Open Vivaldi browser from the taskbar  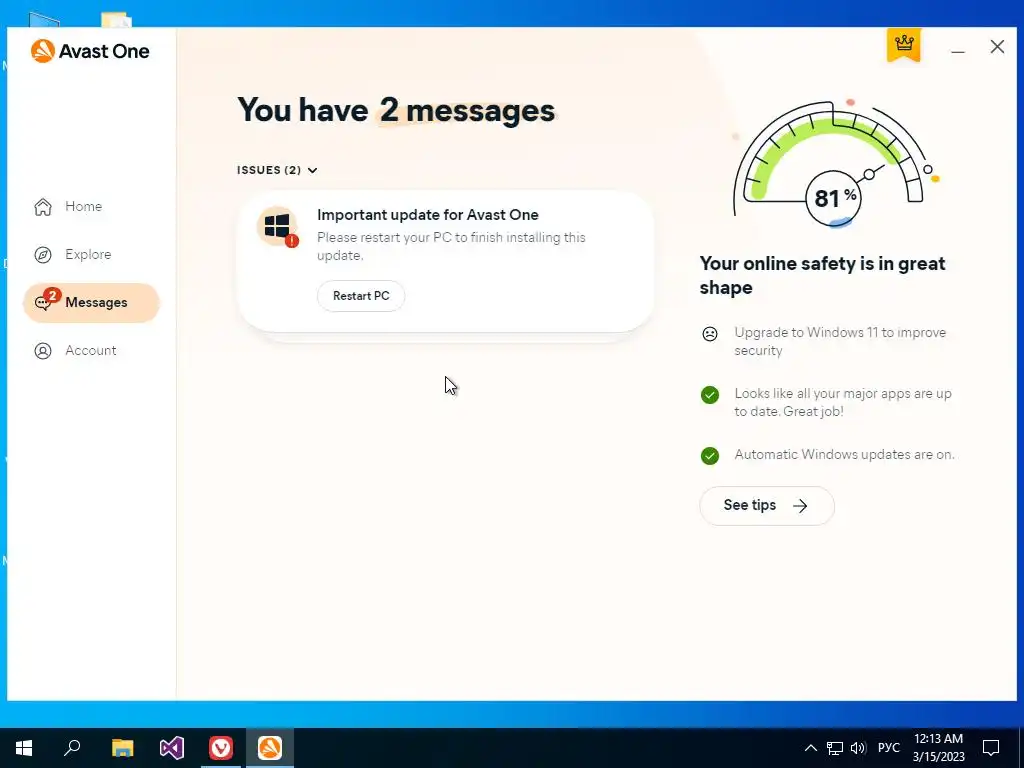pyautogui.click(x=221, y=748)
